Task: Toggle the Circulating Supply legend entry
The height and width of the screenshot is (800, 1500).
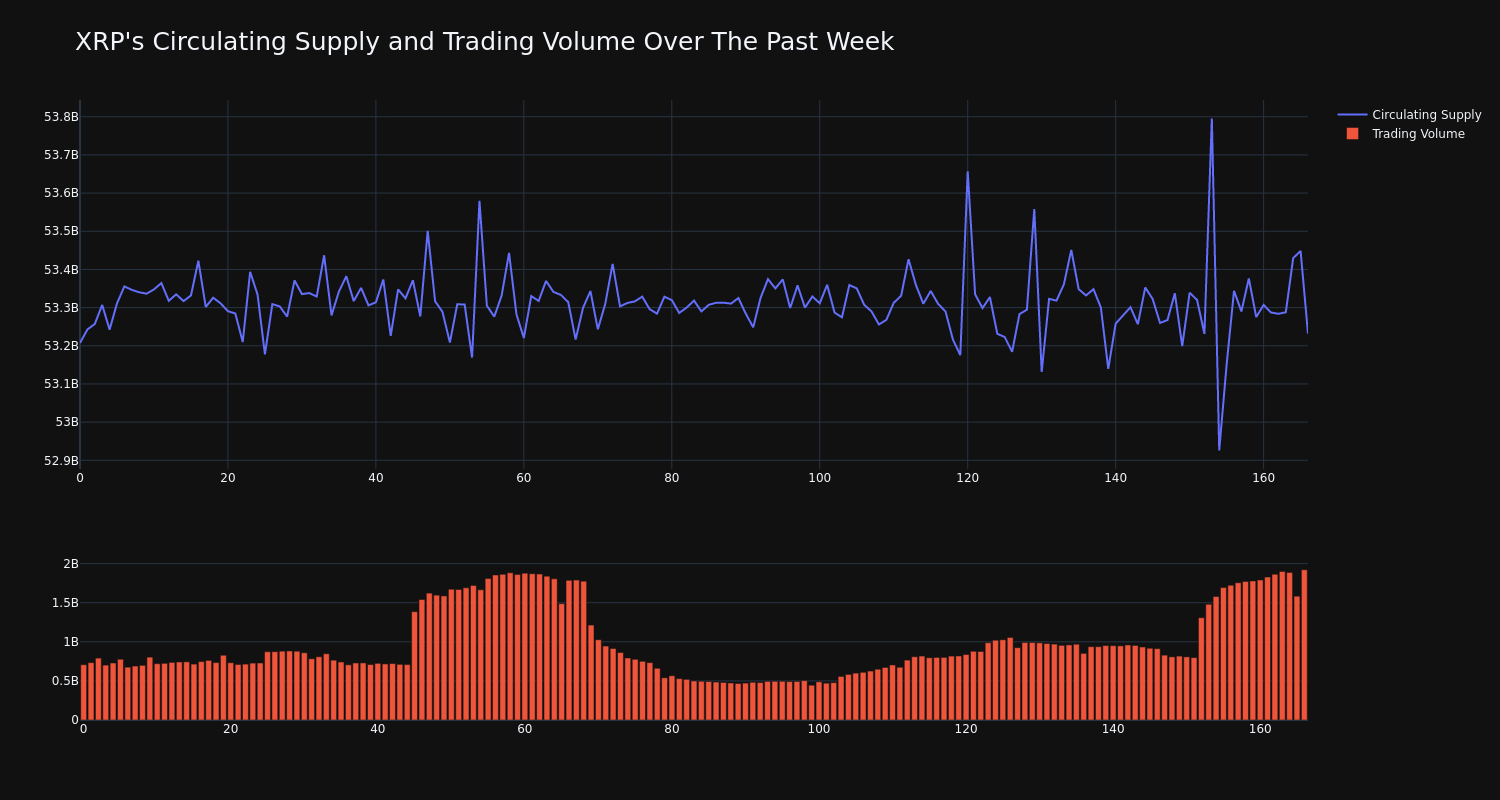Action: pos(1410,115)
